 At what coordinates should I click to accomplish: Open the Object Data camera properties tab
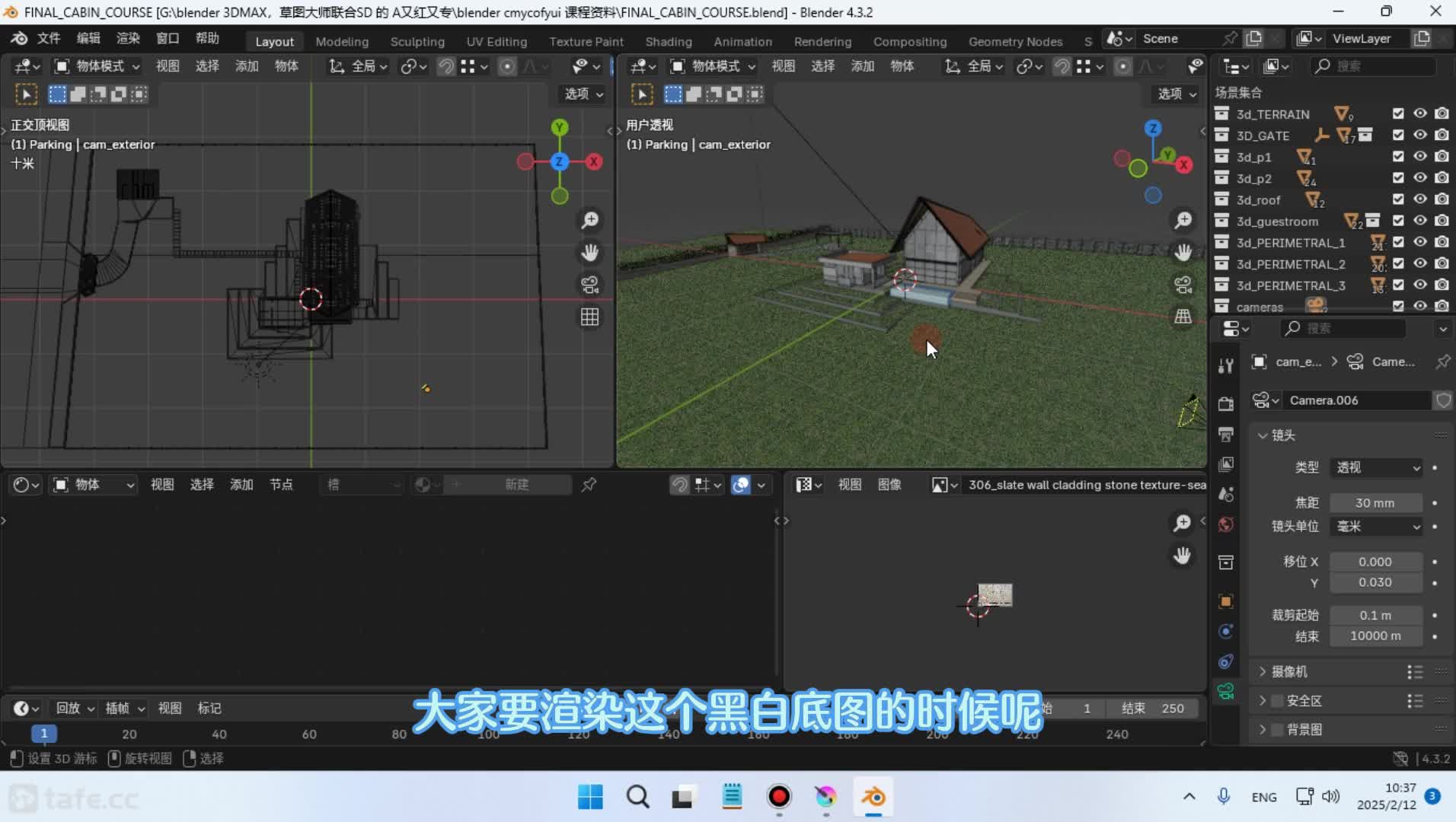pos(1225,691)
